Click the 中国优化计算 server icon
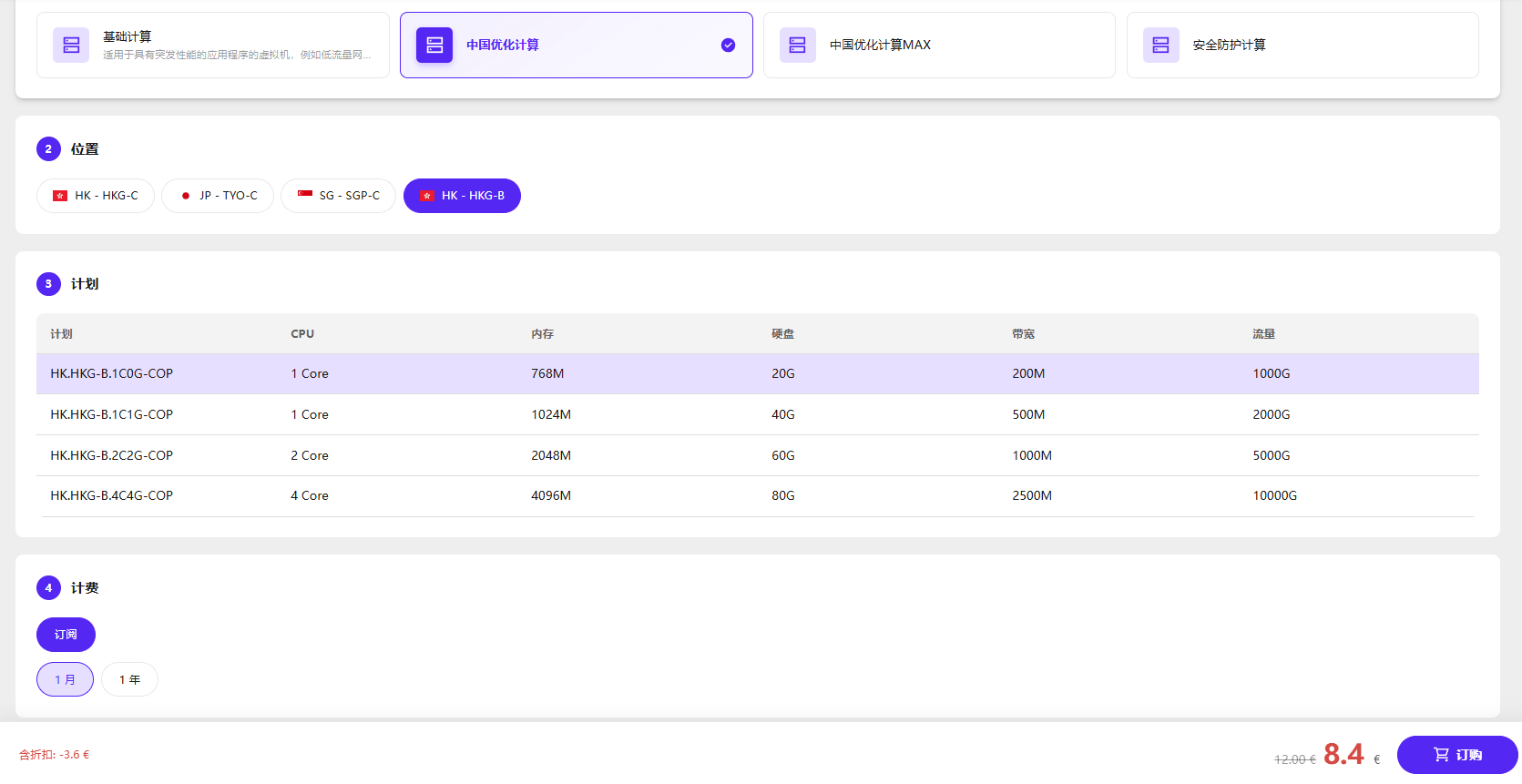Screen dimensions: 1522x784 434,45
